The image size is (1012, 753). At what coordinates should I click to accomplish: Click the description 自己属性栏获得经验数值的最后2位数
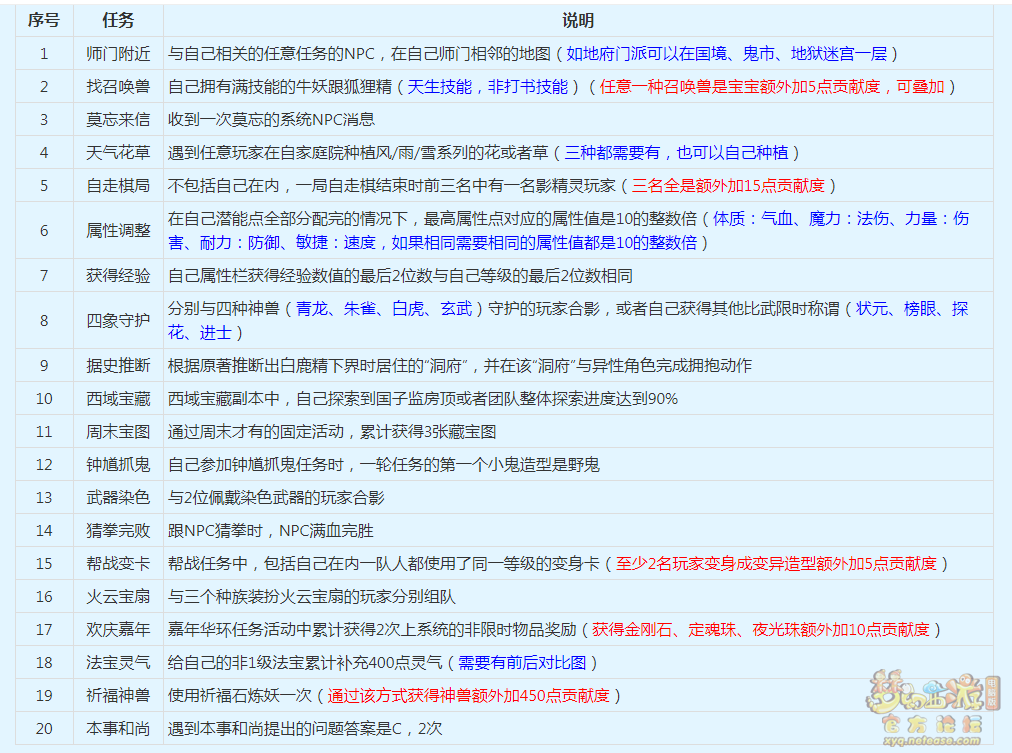(x=400, y=276)
